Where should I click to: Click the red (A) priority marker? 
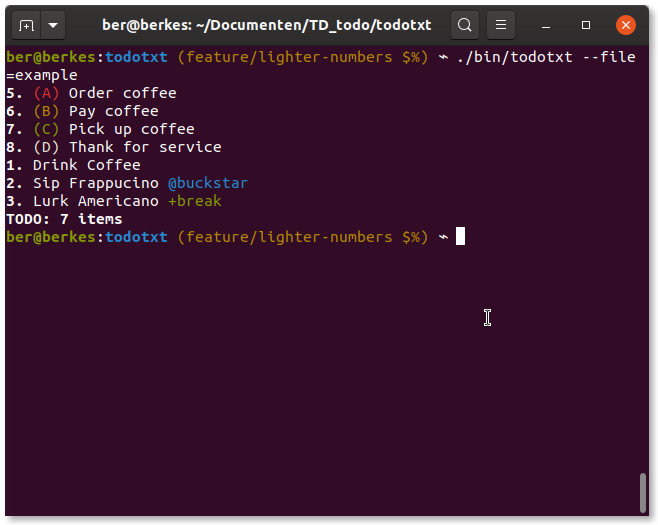(x=46, y=93)
